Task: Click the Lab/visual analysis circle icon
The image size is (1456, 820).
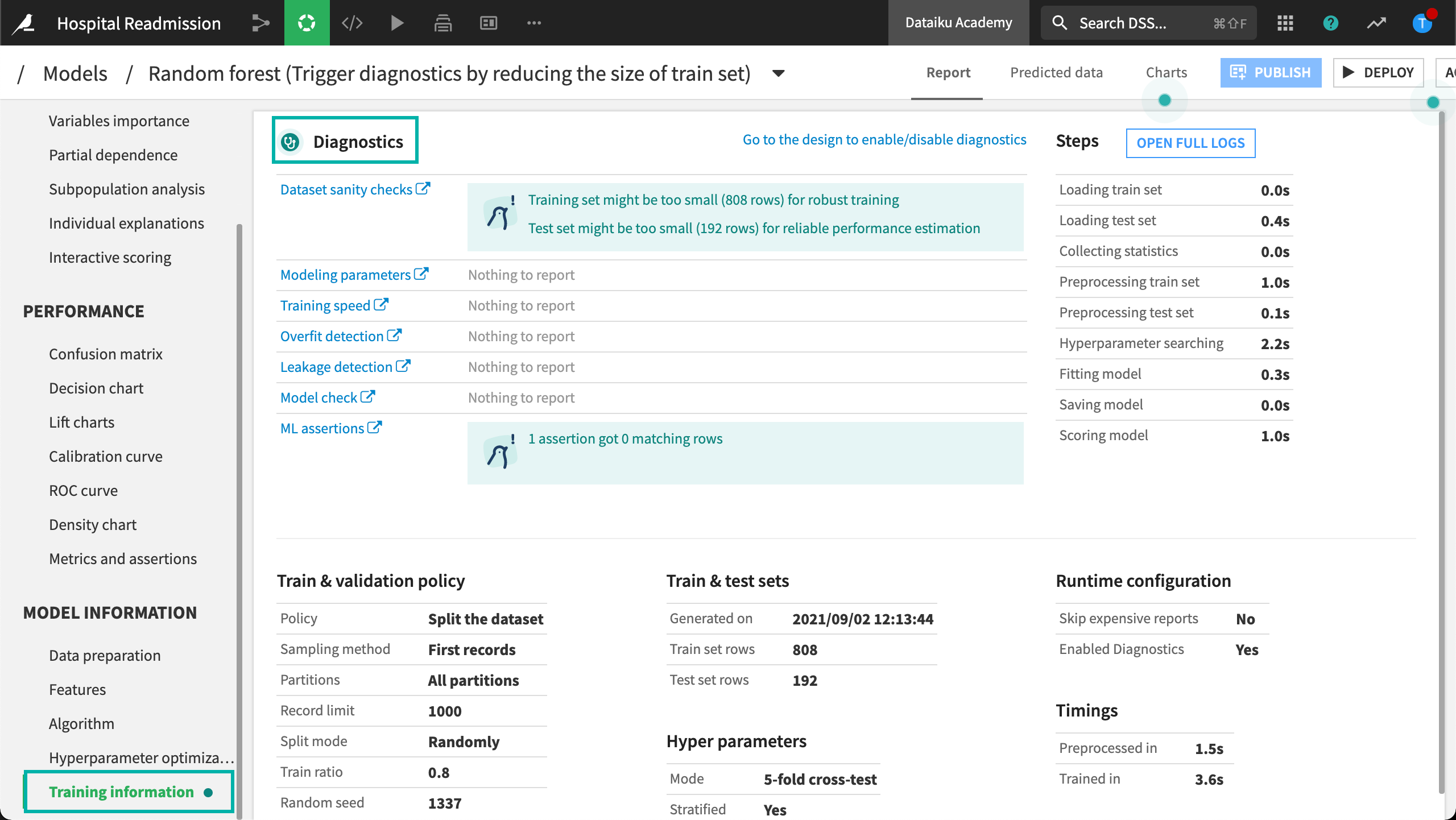Action: (307, 23)
